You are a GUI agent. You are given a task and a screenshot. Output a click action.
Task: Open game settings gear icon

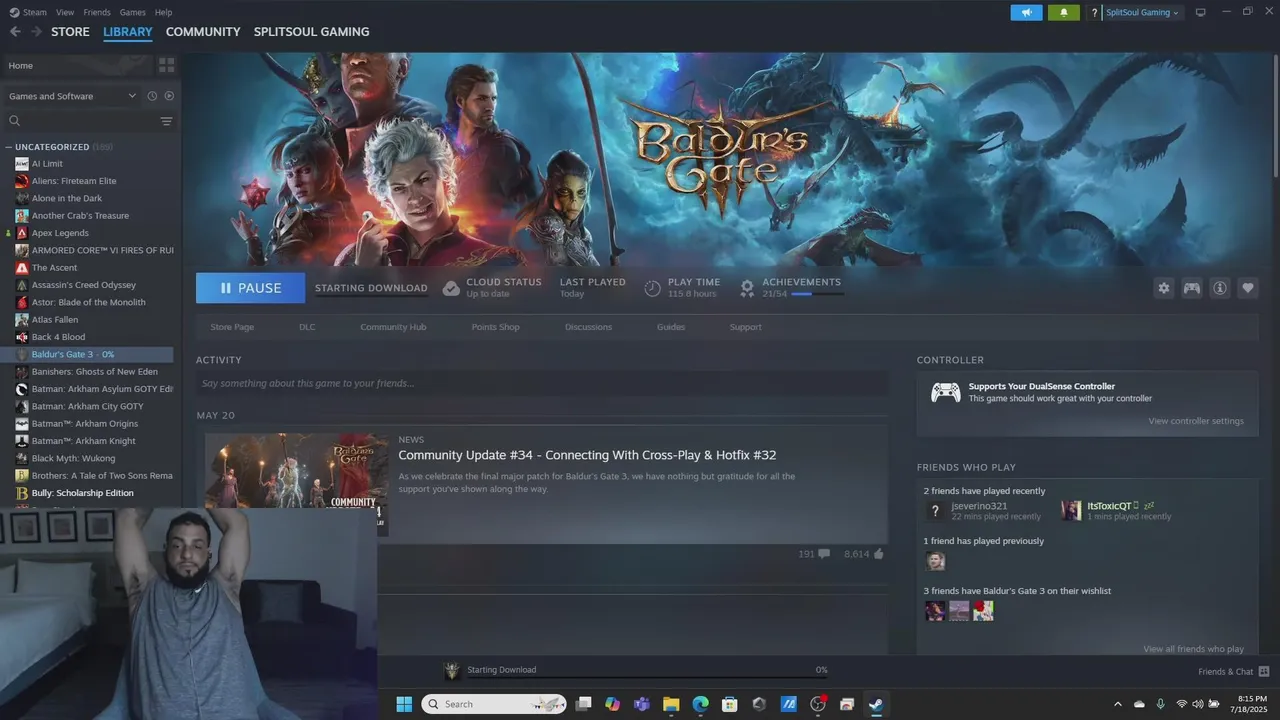pyautogui.click(x=1163, y=288)
